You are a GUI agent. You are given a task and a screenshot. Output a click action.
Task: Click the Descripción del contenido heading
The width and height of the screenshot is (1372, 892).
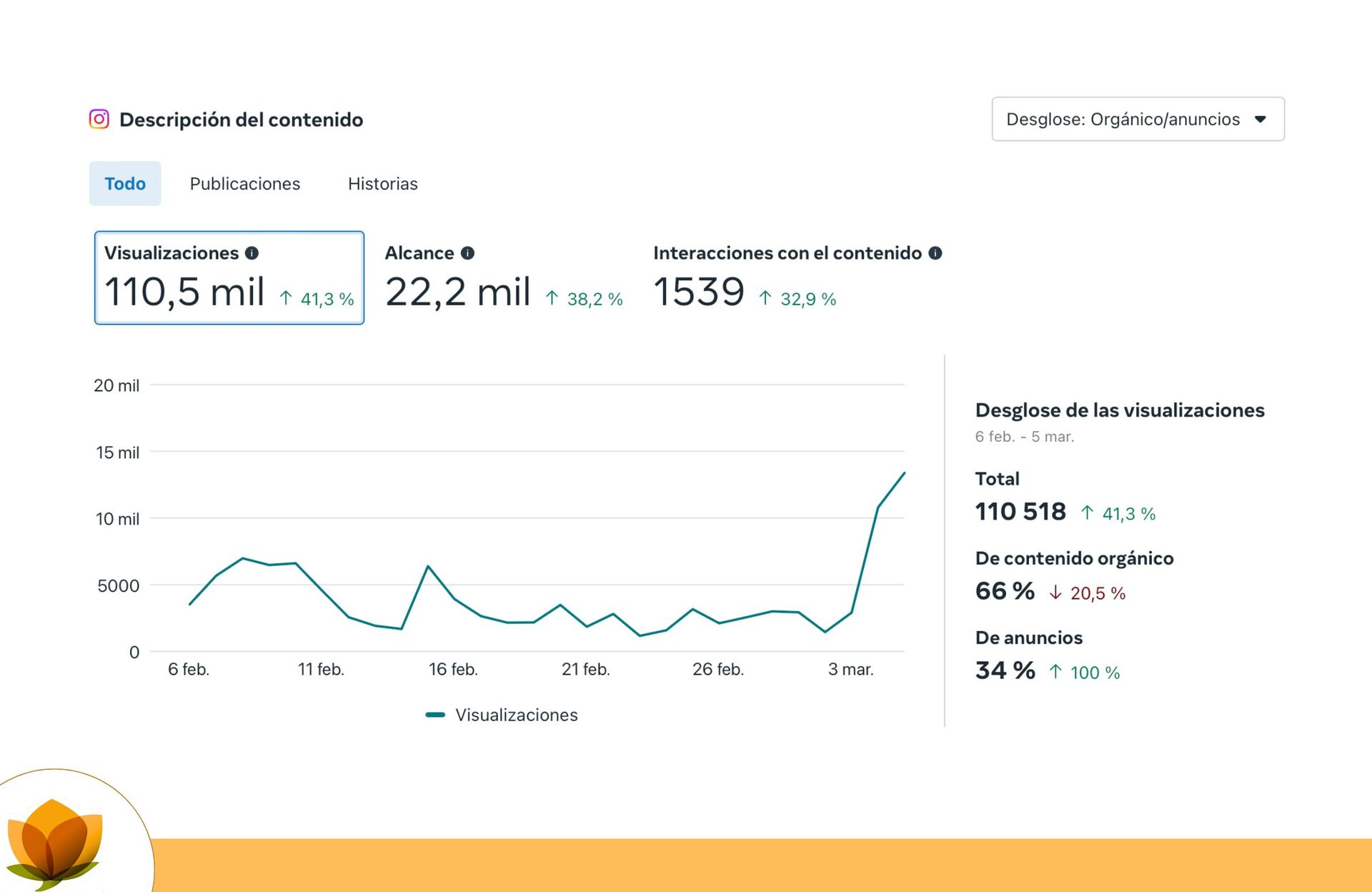tap(241, 119)
